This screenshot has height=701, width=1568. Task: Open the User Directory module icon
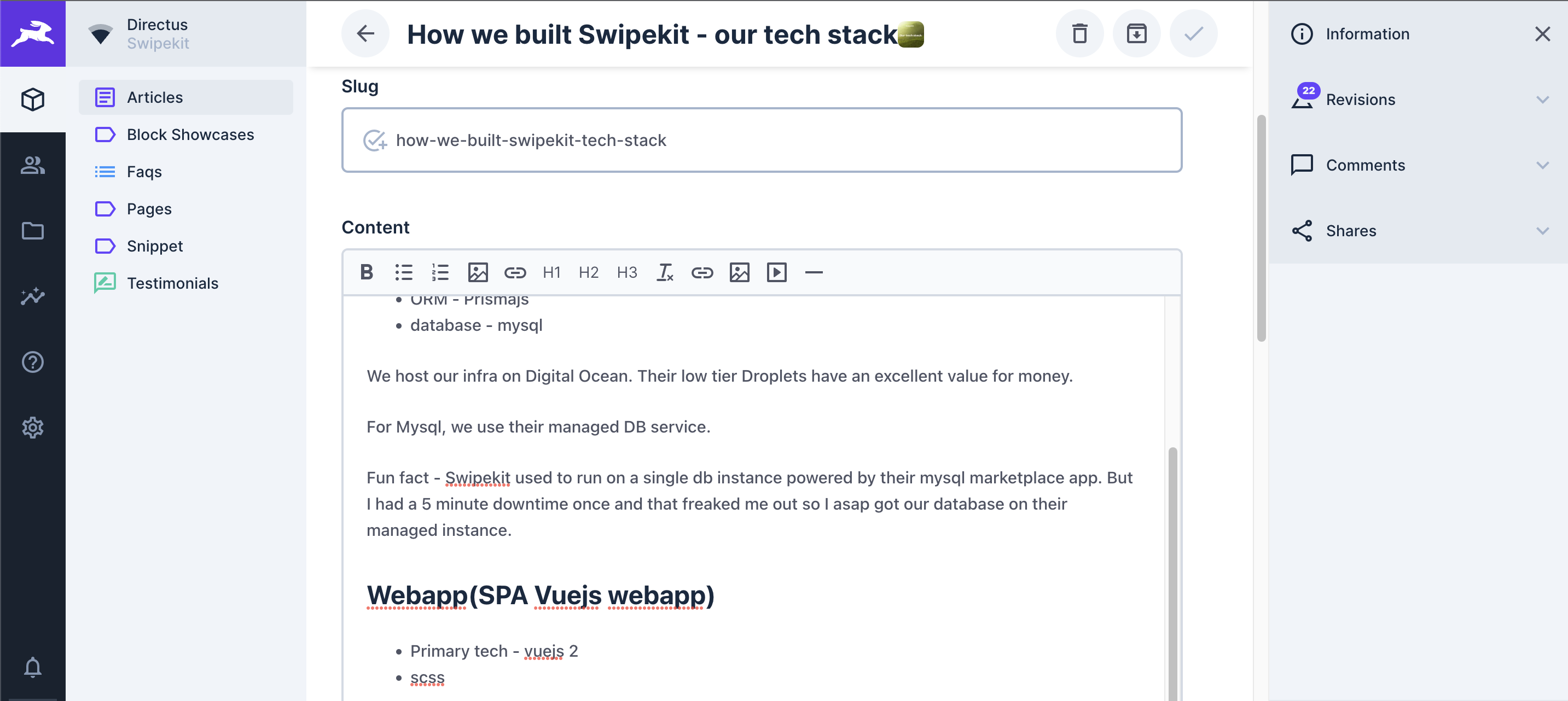click(33, 165)
